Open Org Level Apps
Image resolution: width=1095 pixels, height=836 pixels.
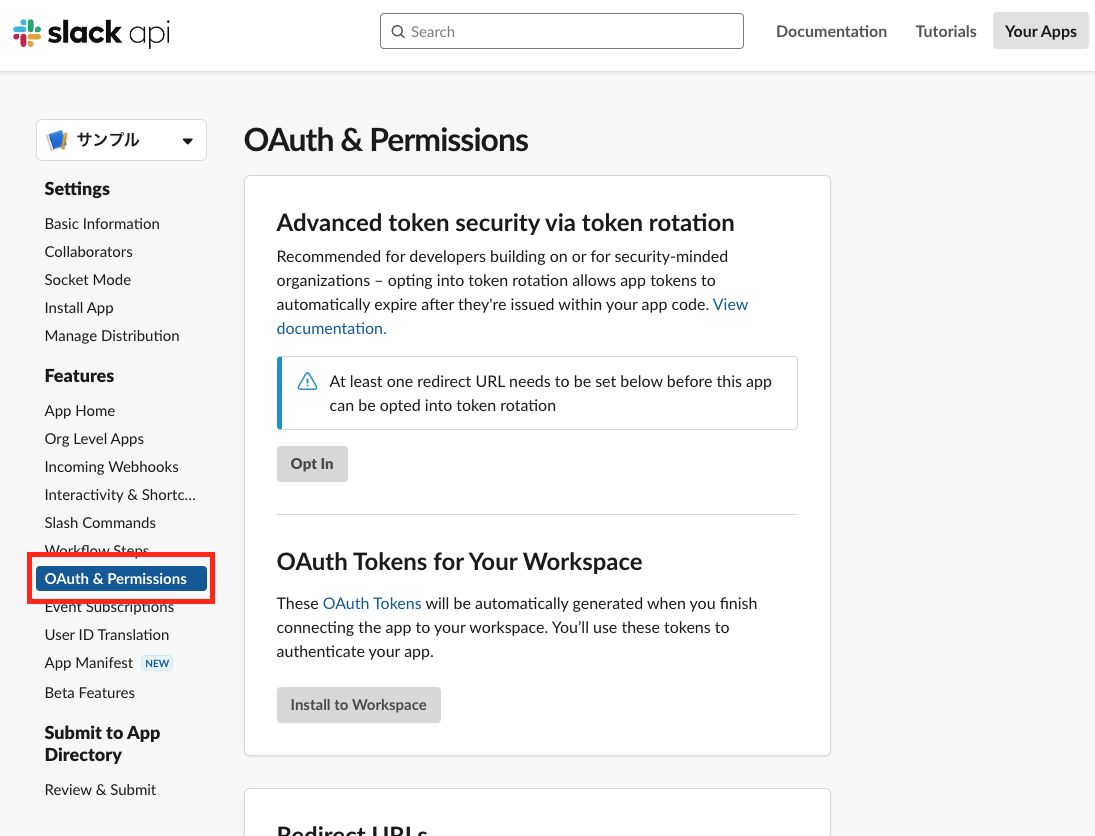[94, 439]
